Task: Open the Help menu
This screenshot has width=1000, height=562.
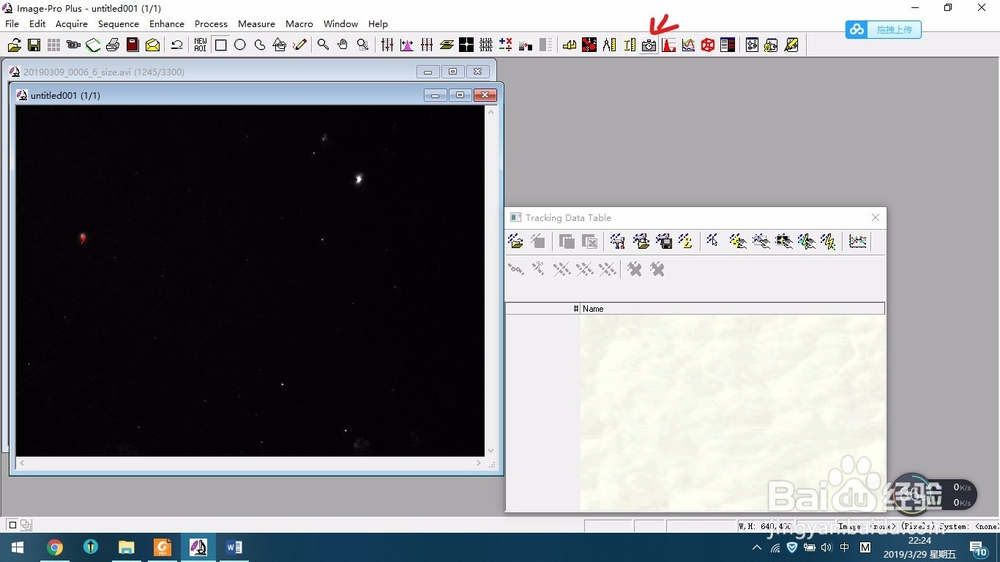Action: 378,24
